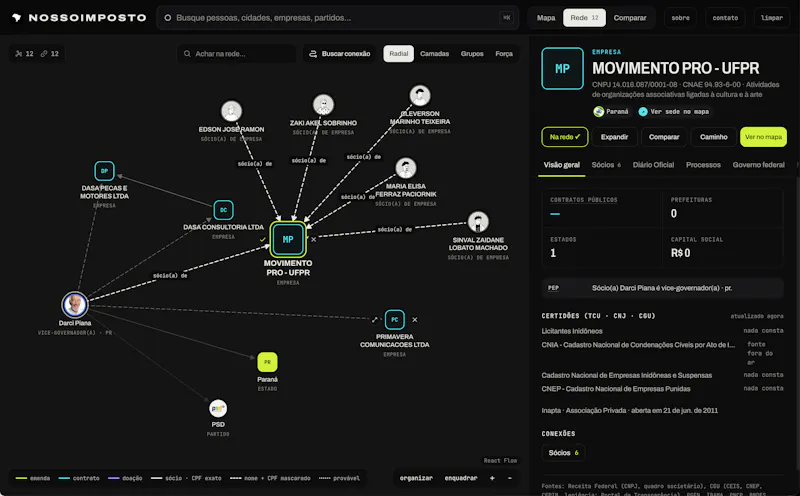Select the PSD party node

click(x=218, y=408)
